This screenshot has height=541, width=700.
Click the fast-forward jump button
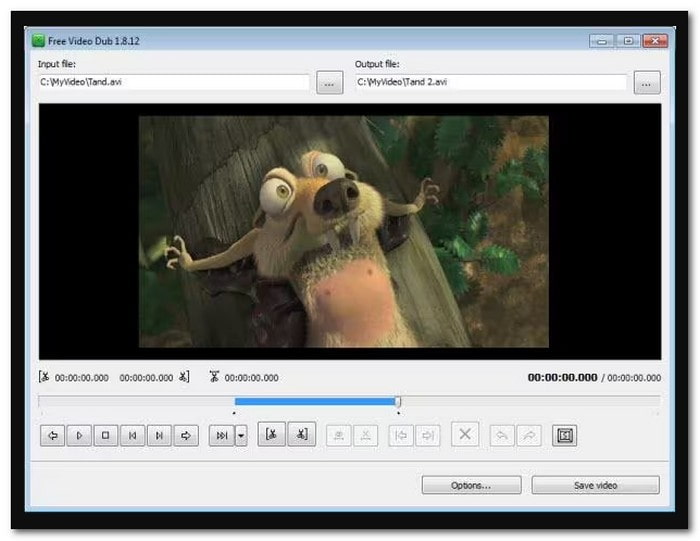coord(221,435)
